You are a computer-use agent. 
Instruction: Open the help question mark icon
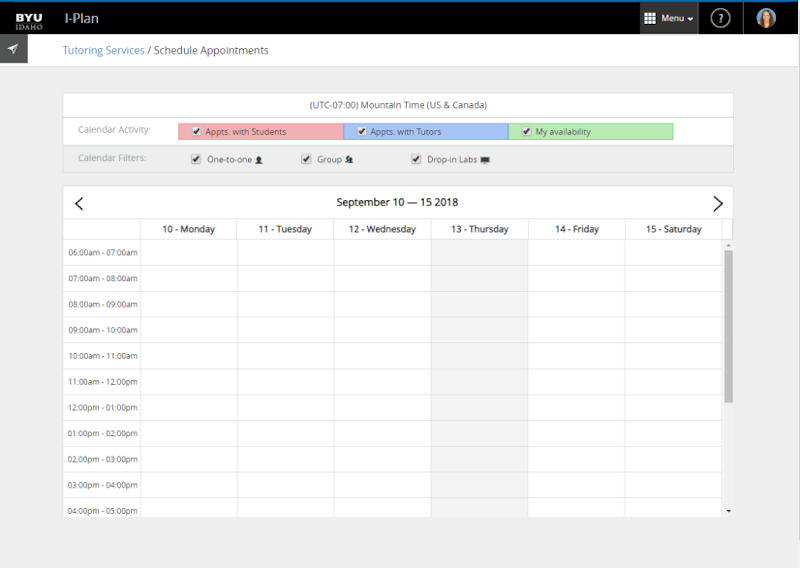point(720,19)
